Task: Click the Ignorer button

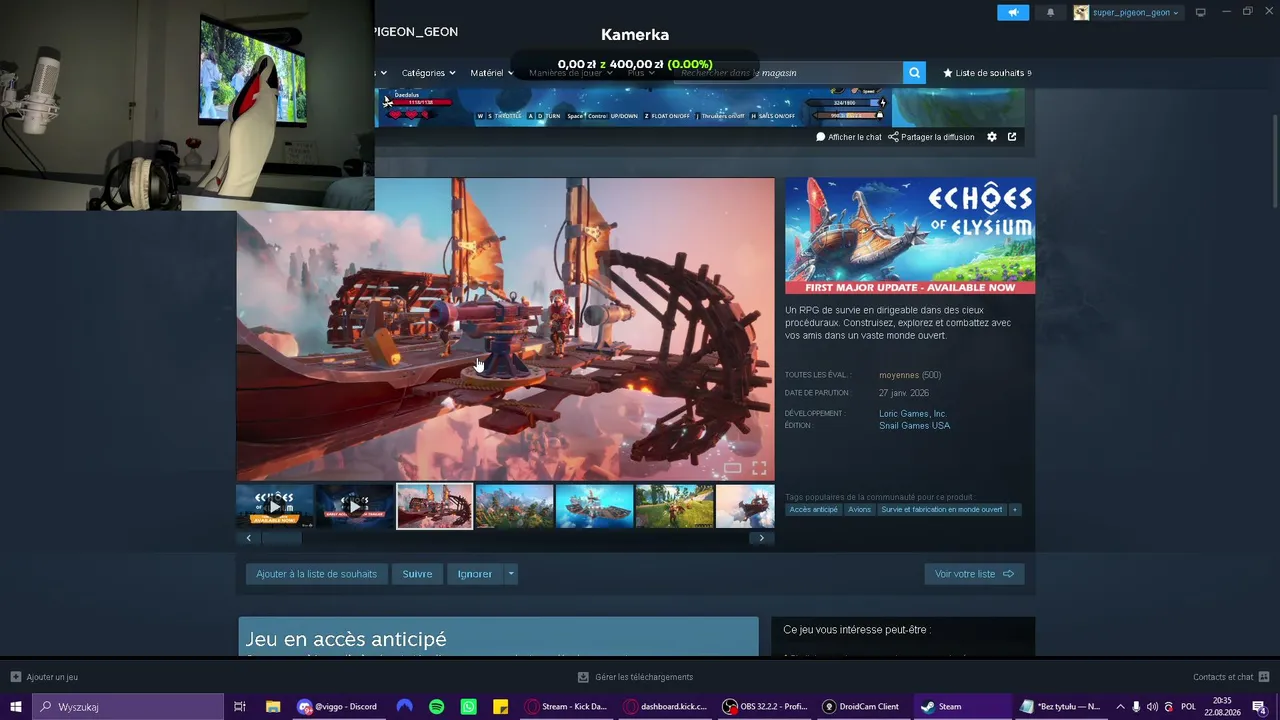Action: pos(474,574)
